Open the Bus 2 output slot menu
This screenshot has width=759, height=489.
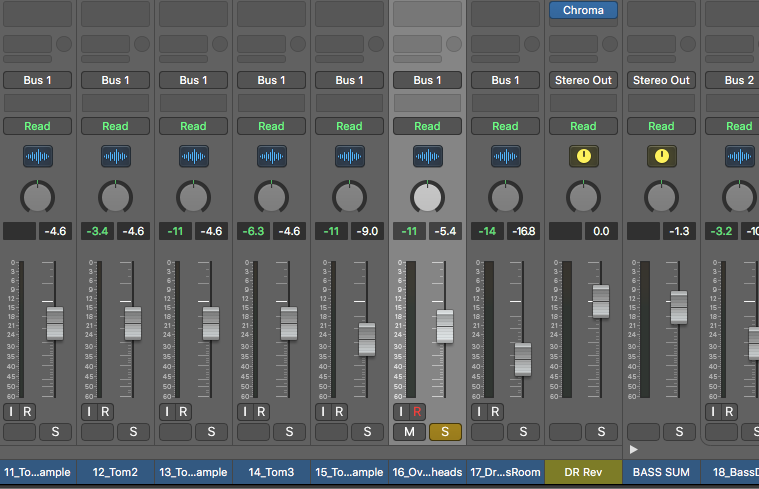pos(732,80)
